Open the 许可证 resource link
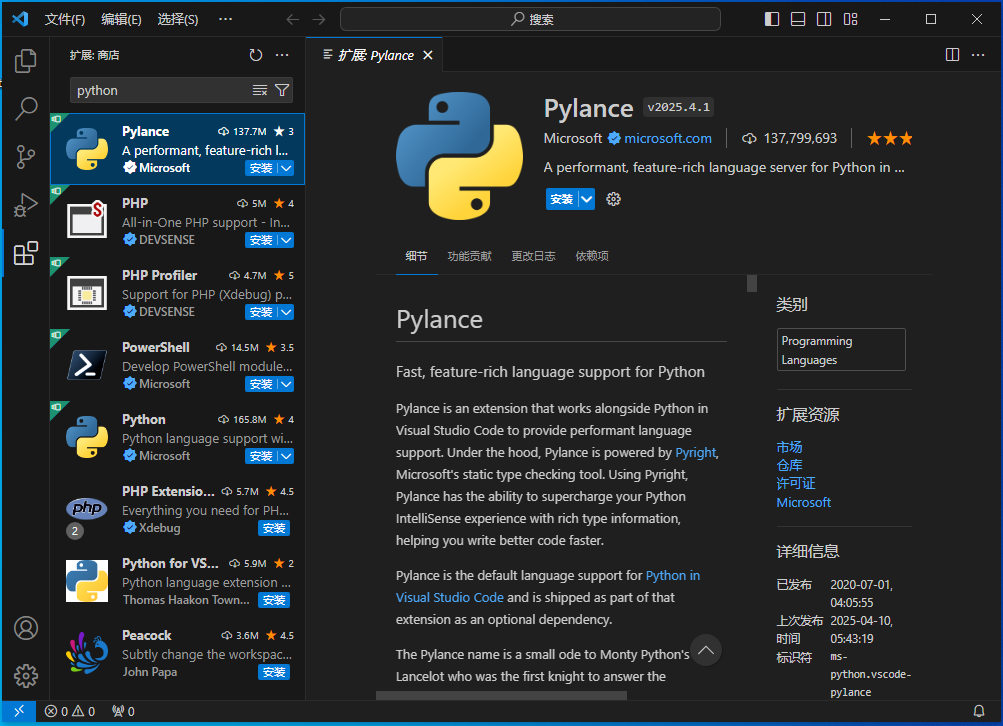Viewport: 1003px width, 726px height. pyautogui.click(x=796, y=484)
